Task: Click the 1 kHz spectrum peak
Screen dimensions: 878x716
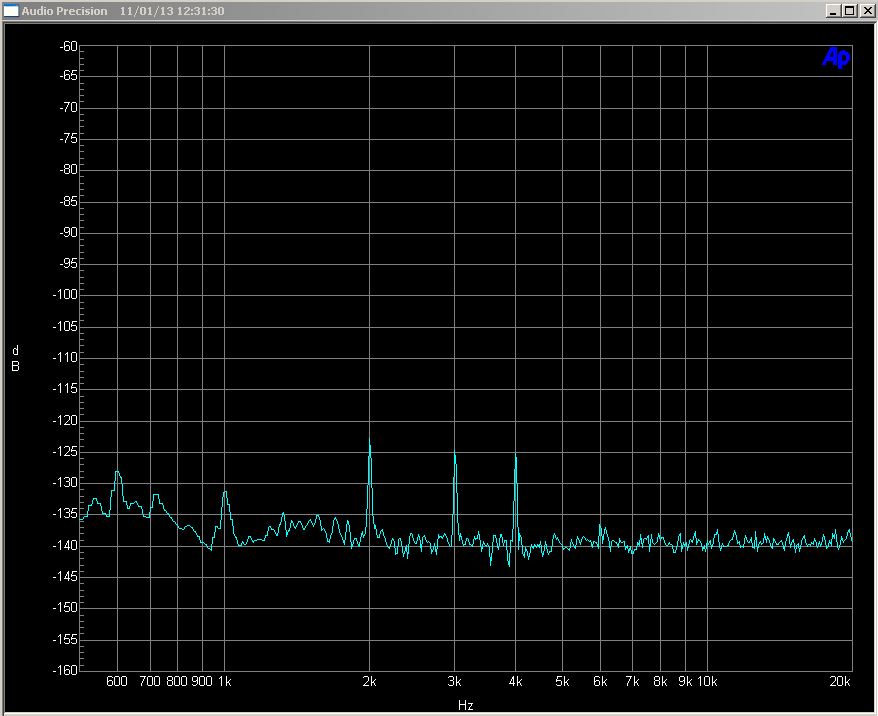Action: coord(225,493)
